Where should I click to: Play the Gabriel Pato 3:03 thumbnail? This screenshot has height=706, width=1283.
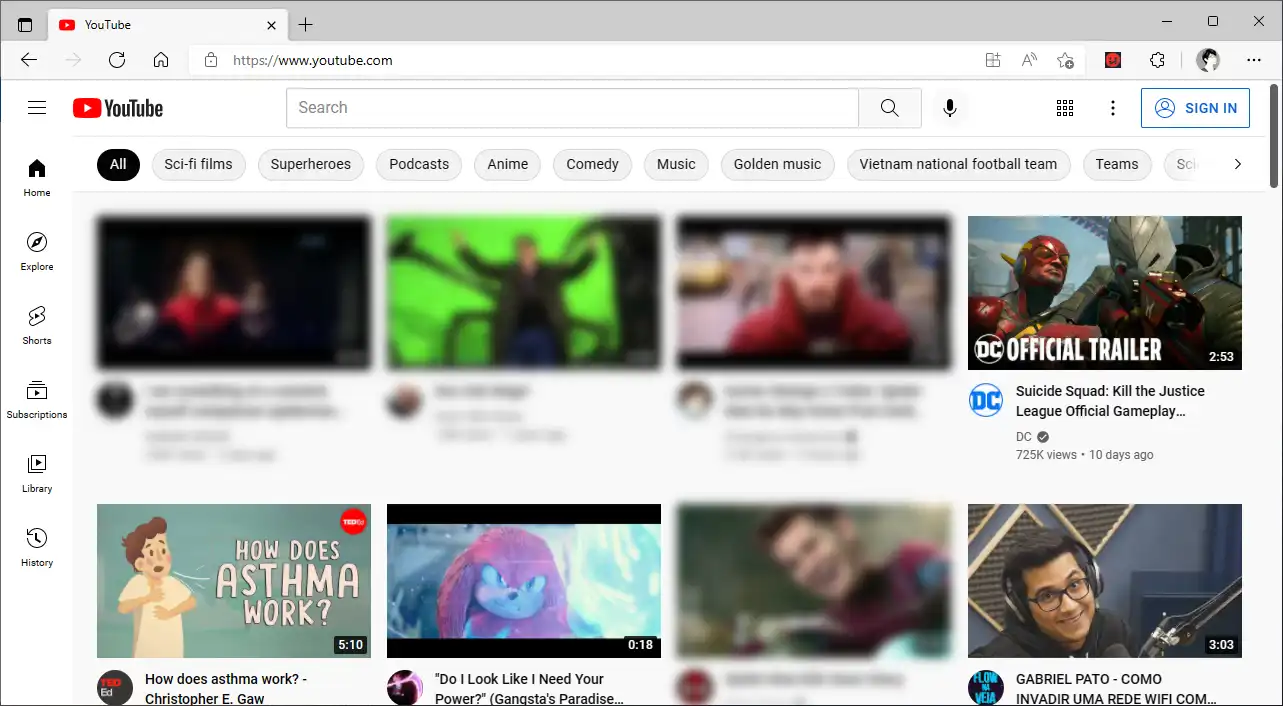1105,581
